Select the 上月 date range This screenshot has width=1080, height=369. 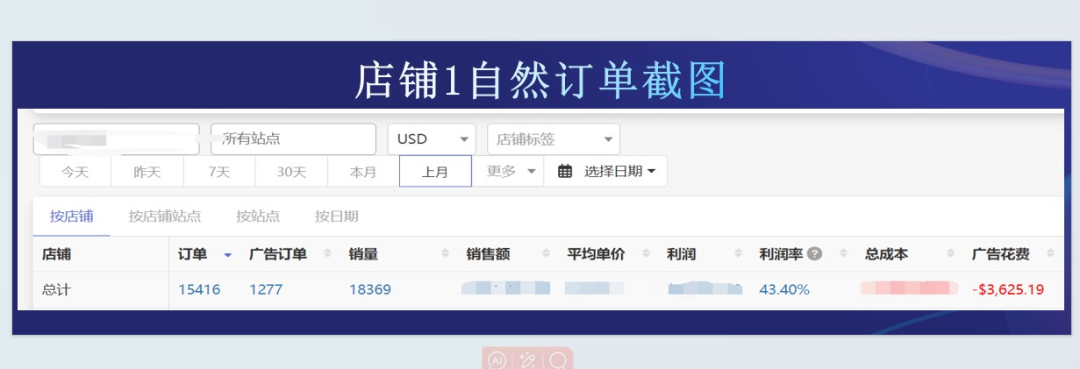pos(435,171)
